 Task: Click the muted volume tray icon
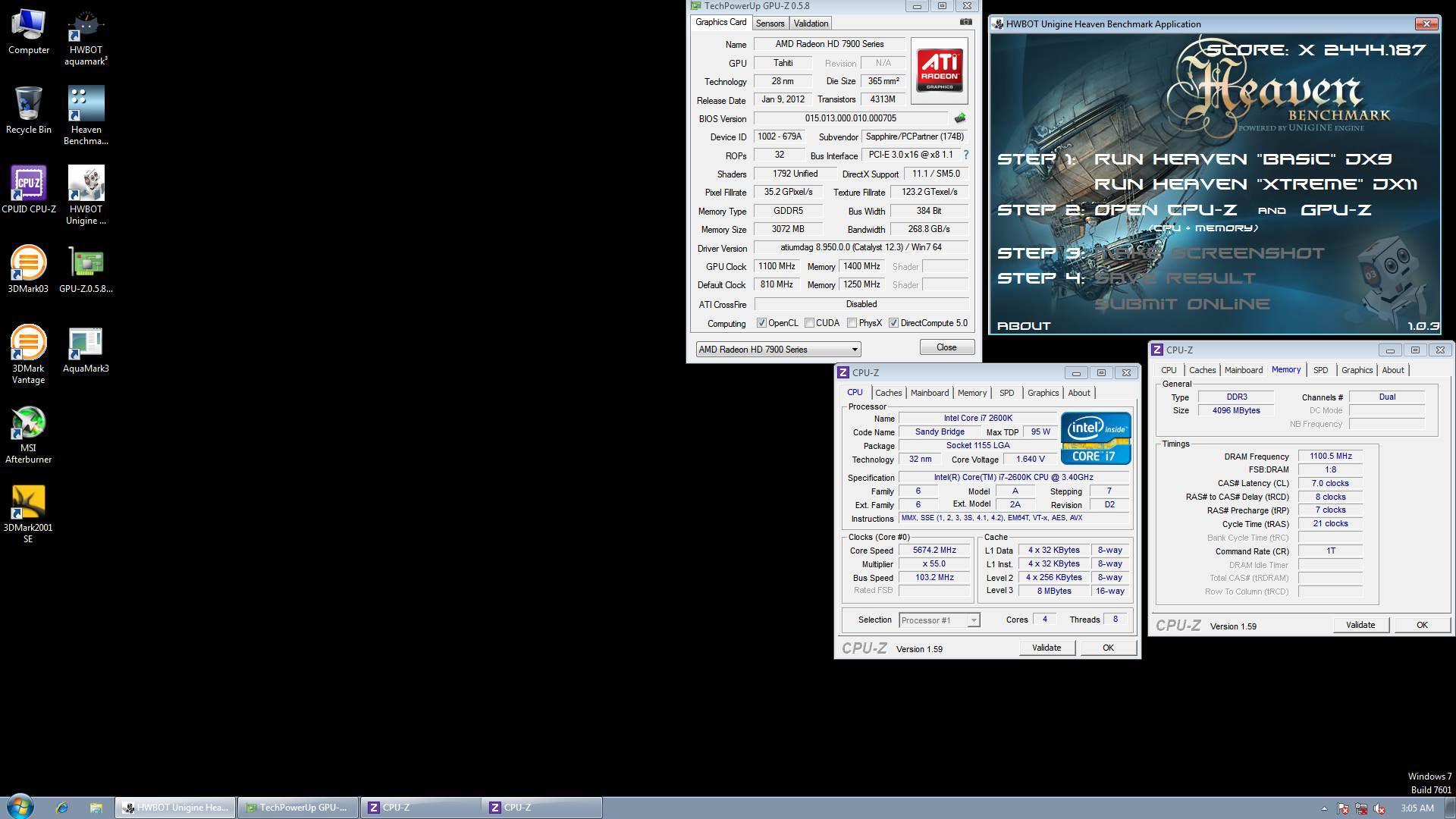[1380, 808]
